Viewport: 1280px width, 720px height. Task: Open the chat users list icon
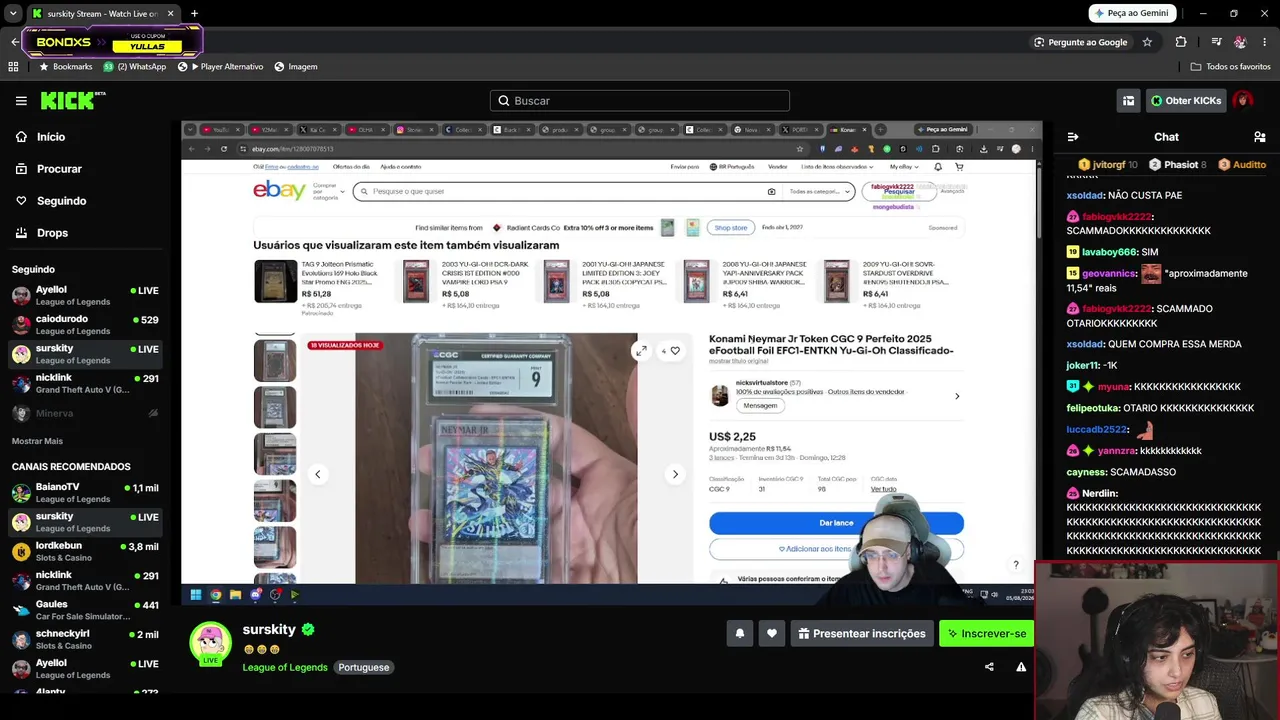pos(1260,137)
